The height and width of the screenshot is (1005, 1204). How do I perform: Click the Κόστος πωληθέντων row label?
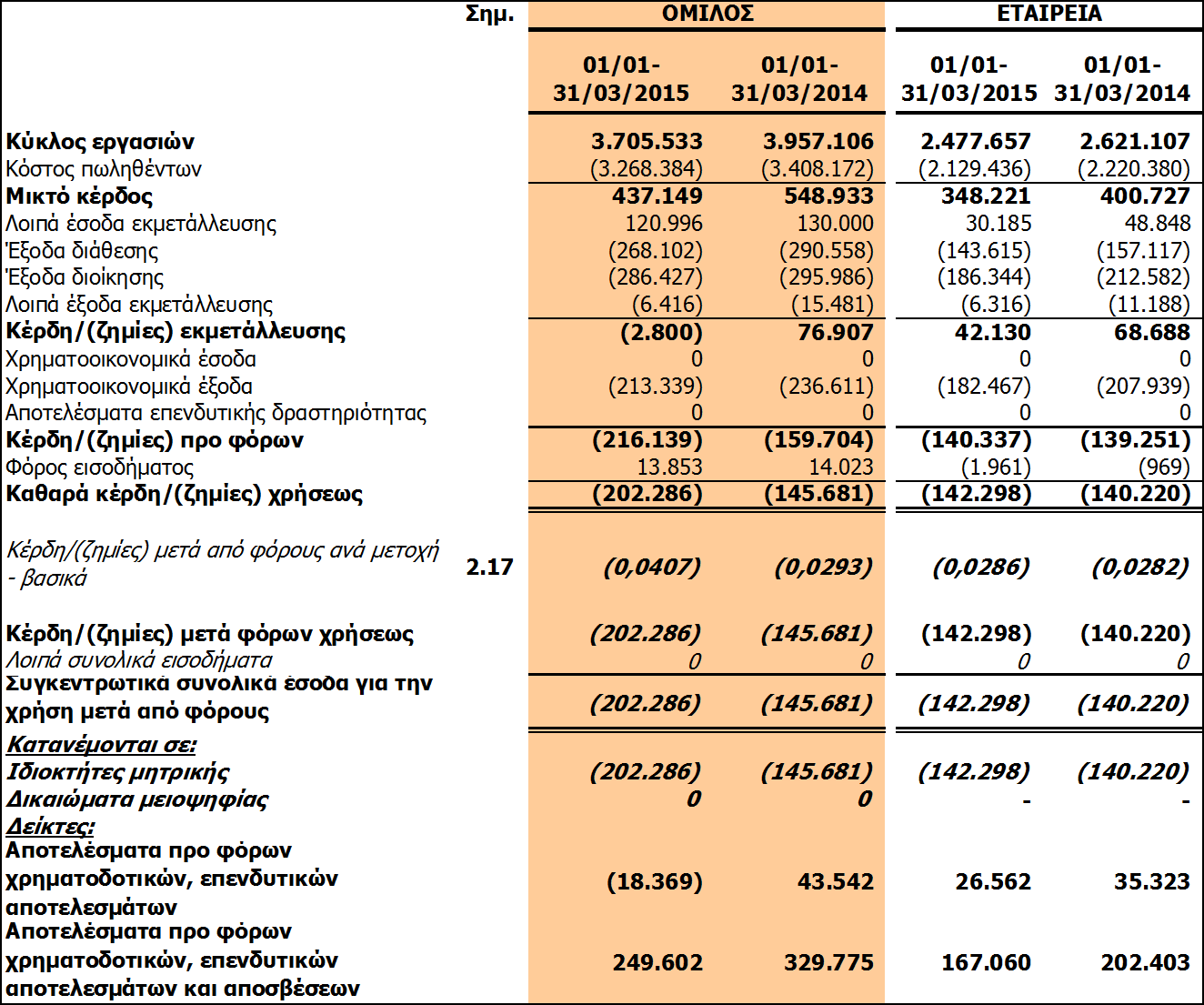[104, 169]
